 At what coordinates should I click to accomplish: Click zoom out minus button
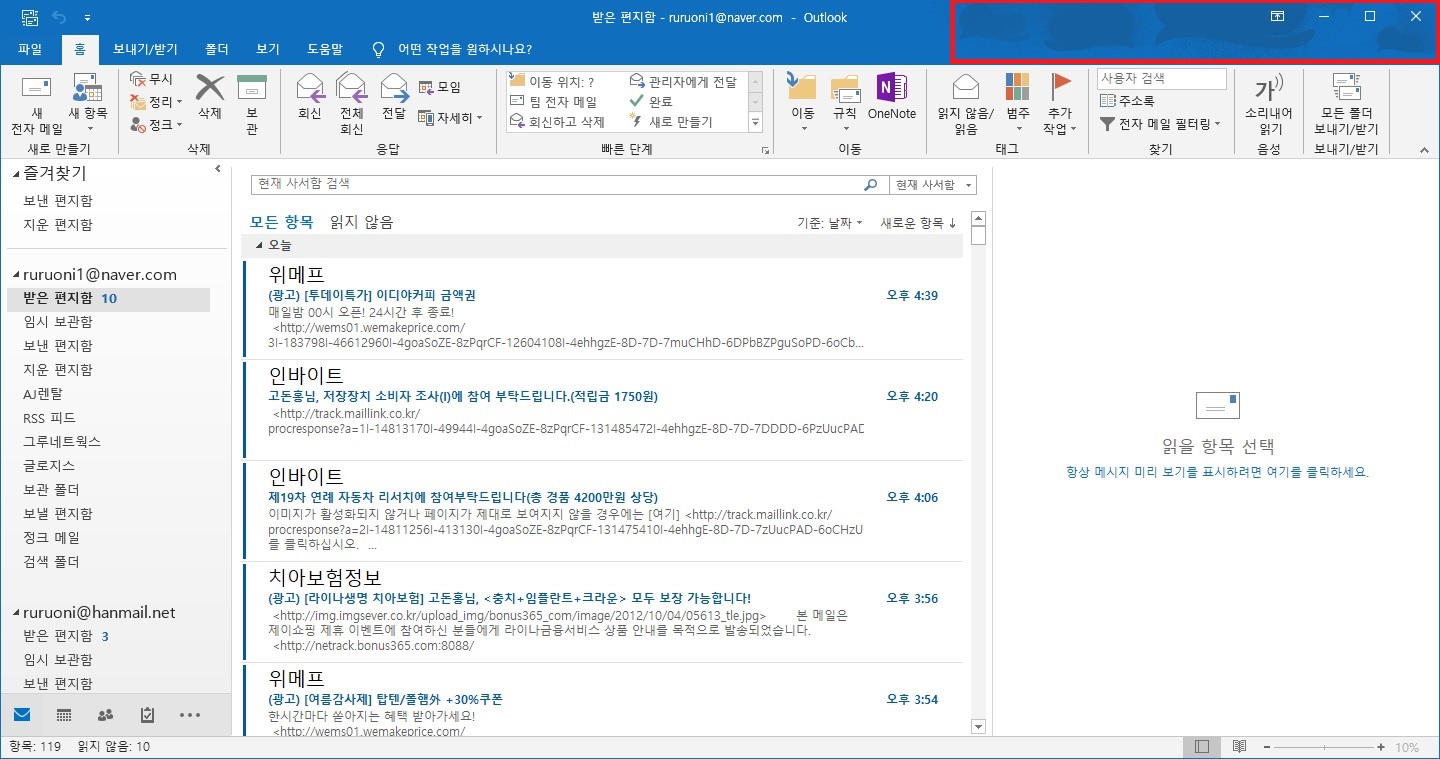pyautogui.click(x=1268, y=747)
